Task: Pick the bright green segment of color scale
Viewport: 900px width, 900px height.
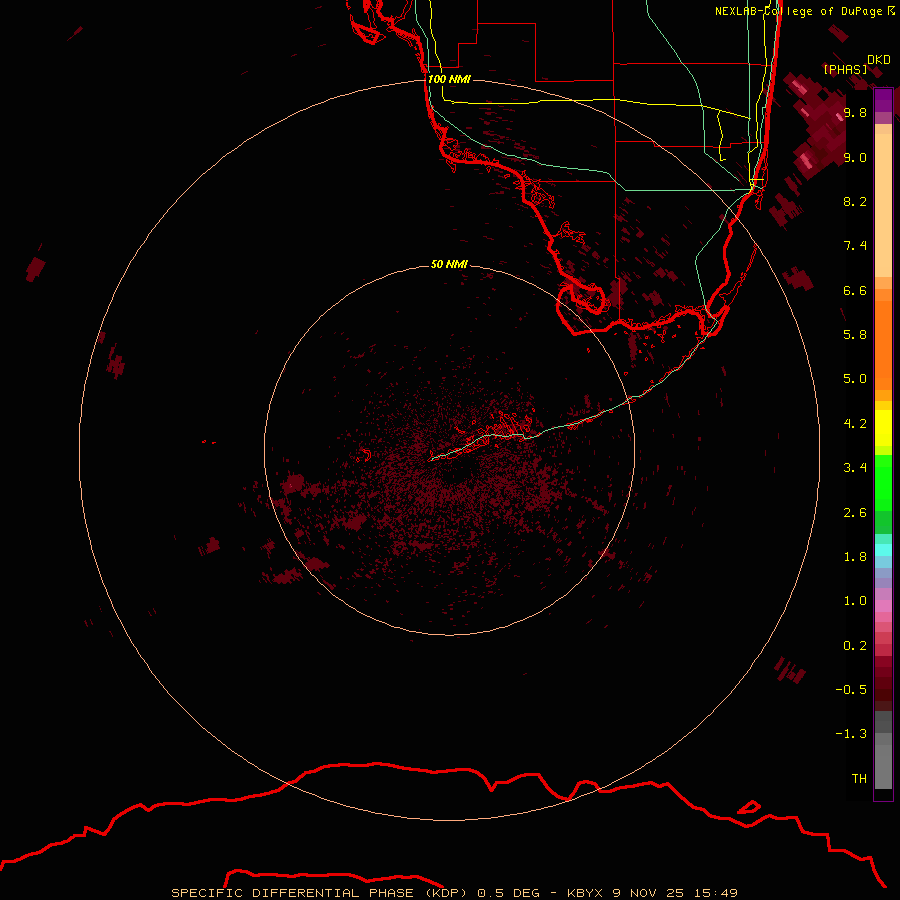Action: click(883, 483)
